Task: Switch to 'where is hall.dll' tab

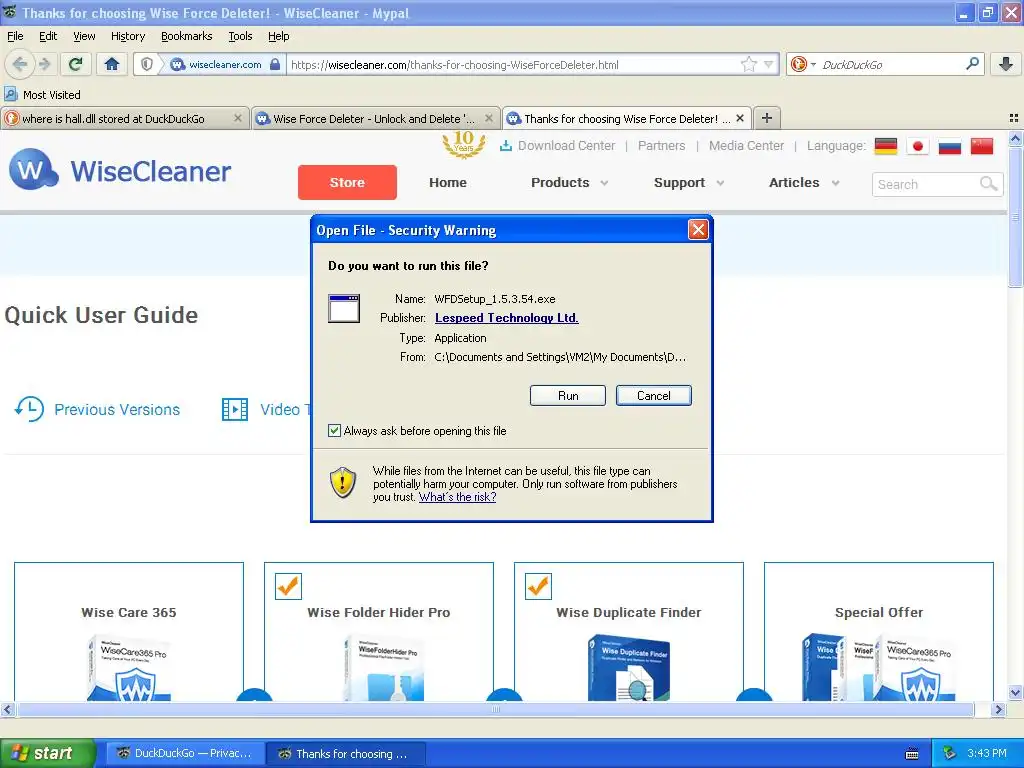Action: 125,118
